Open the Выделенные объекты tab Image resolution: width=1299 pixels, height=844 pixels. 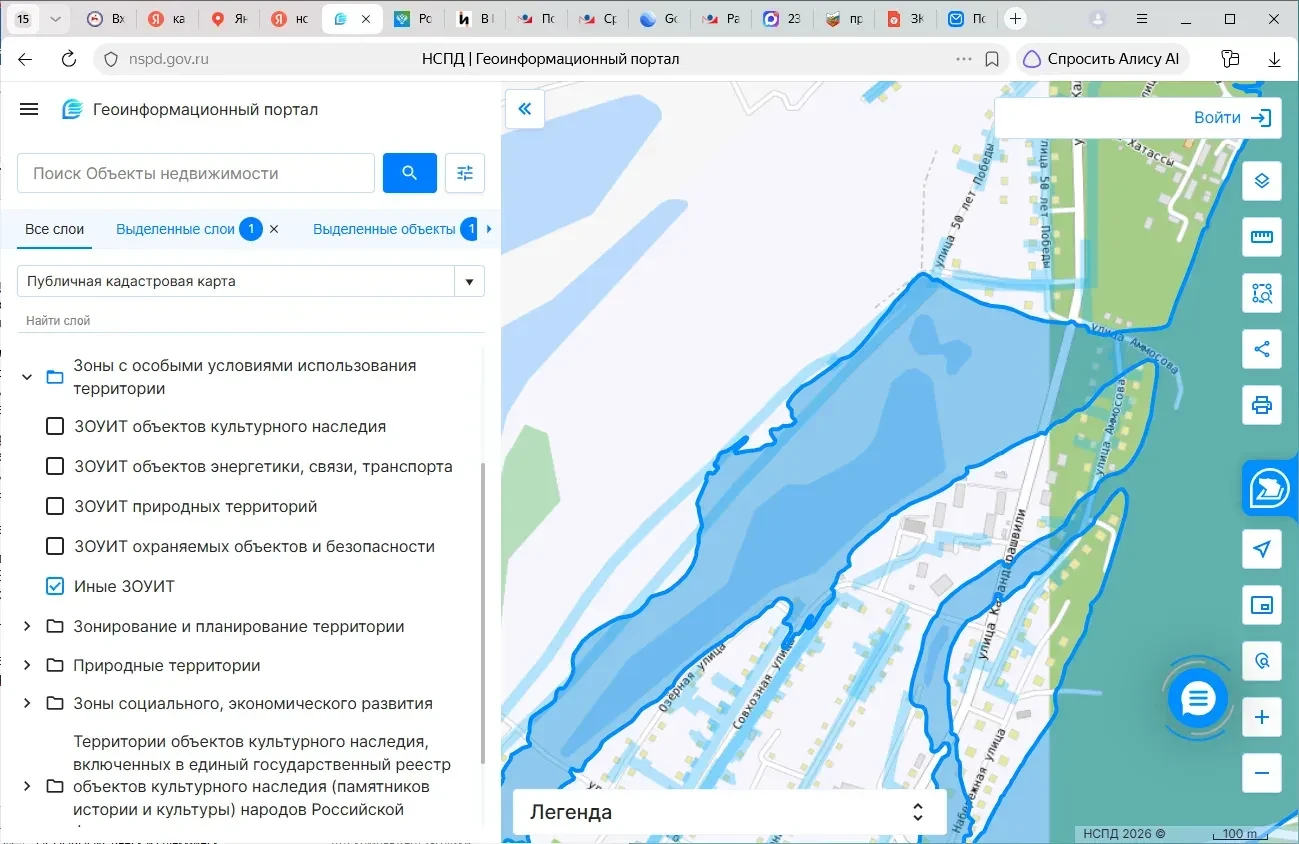coord(384,229)
